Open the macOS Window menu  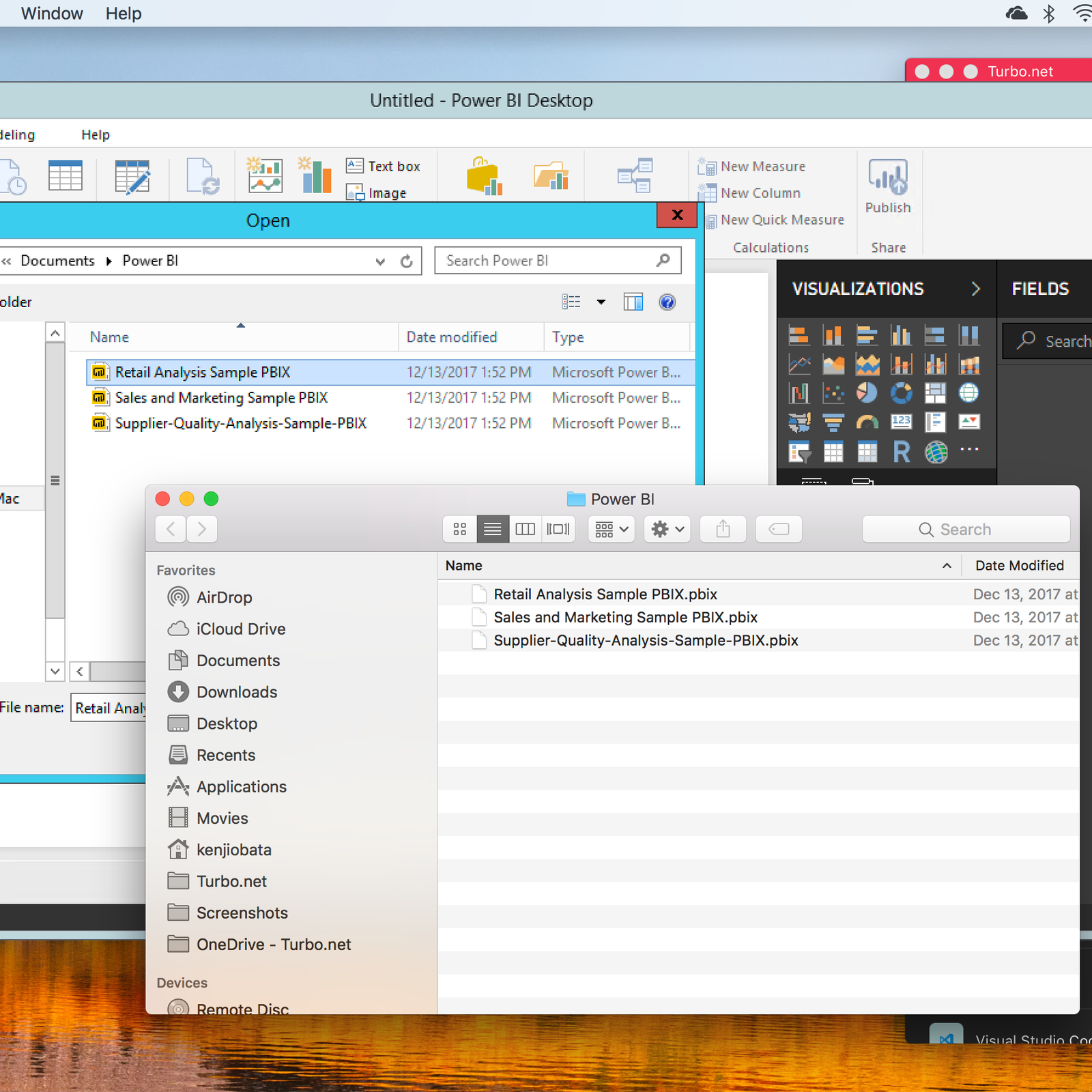coord(52,14)
